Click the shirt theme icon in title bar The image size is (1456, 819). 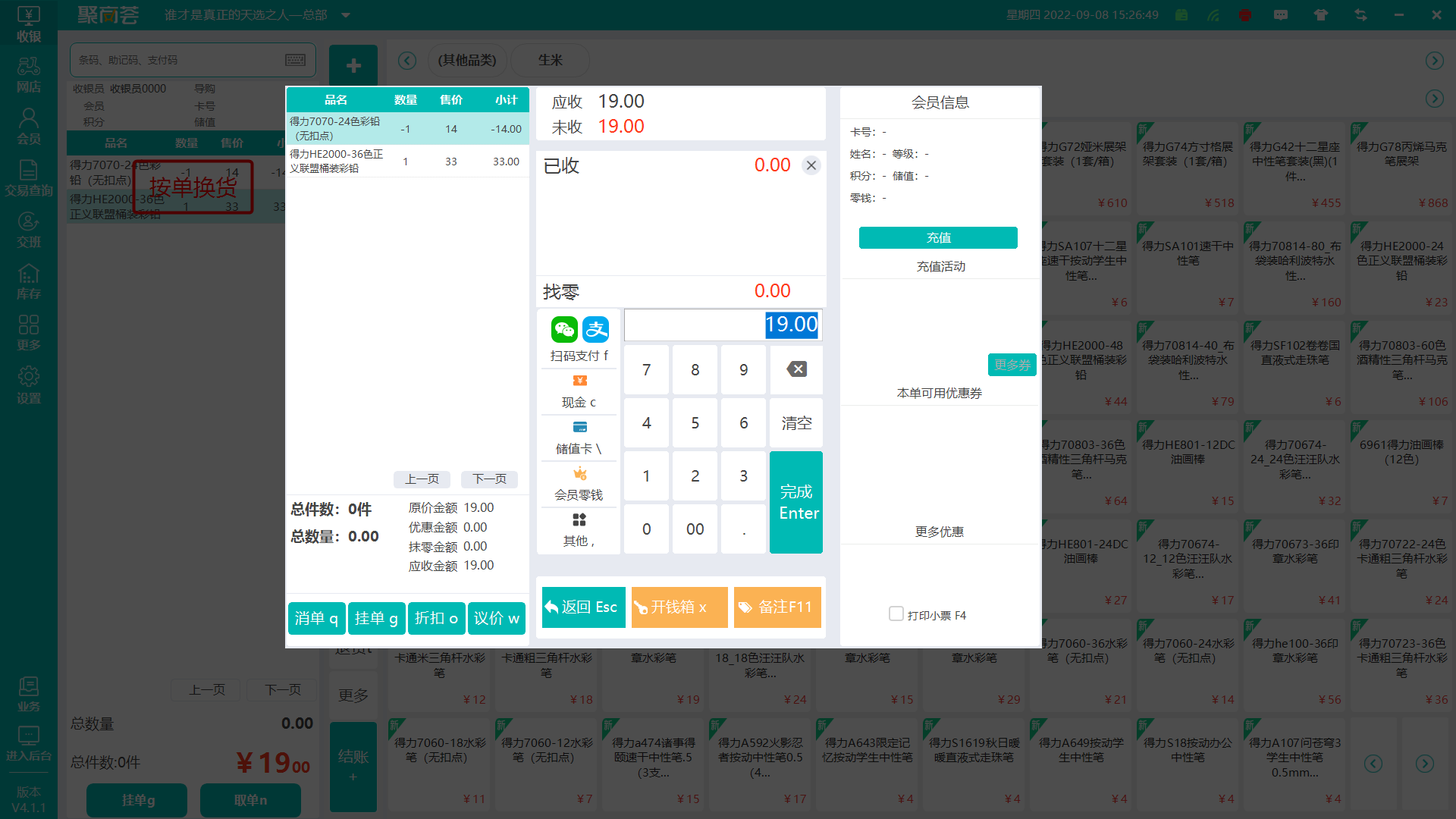point(1321,14)
